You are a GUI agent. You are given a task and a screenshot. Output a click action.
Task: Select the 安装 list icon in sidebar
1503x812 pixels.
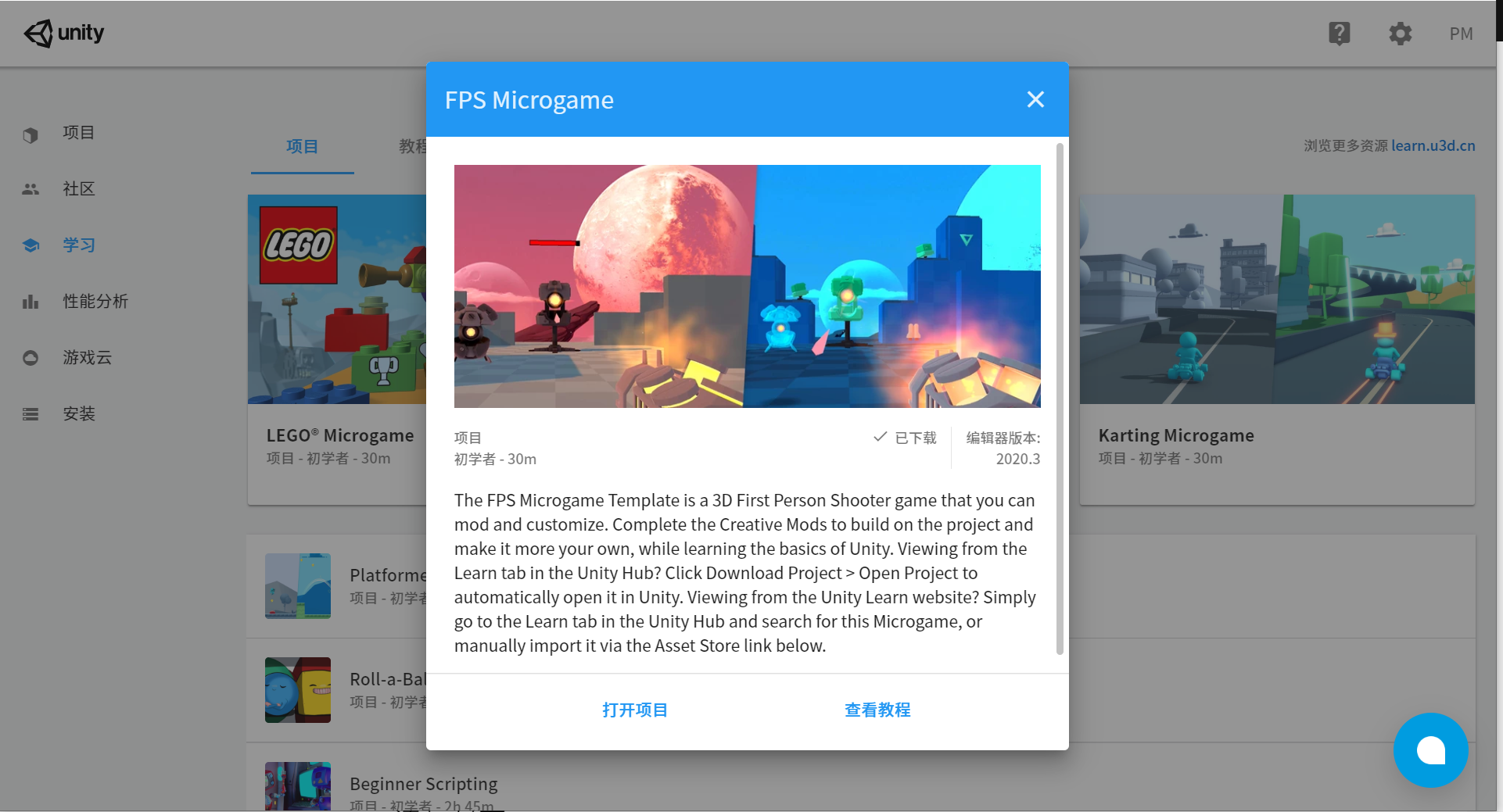click(x=30, y=414)
